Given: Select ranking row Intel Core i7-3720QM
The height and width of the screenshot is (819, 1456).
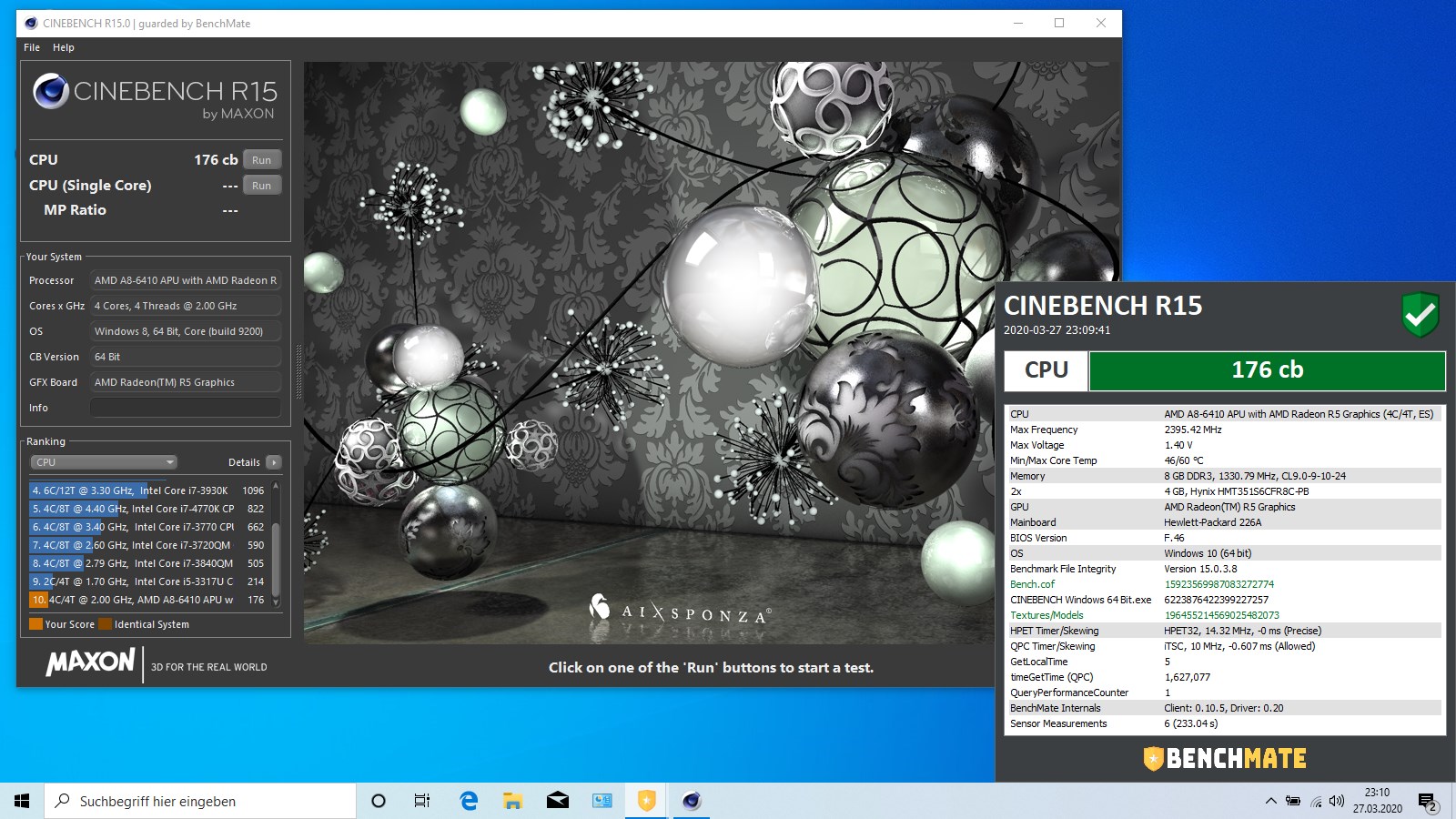Looking at the screenshot, I should point(148,545).
